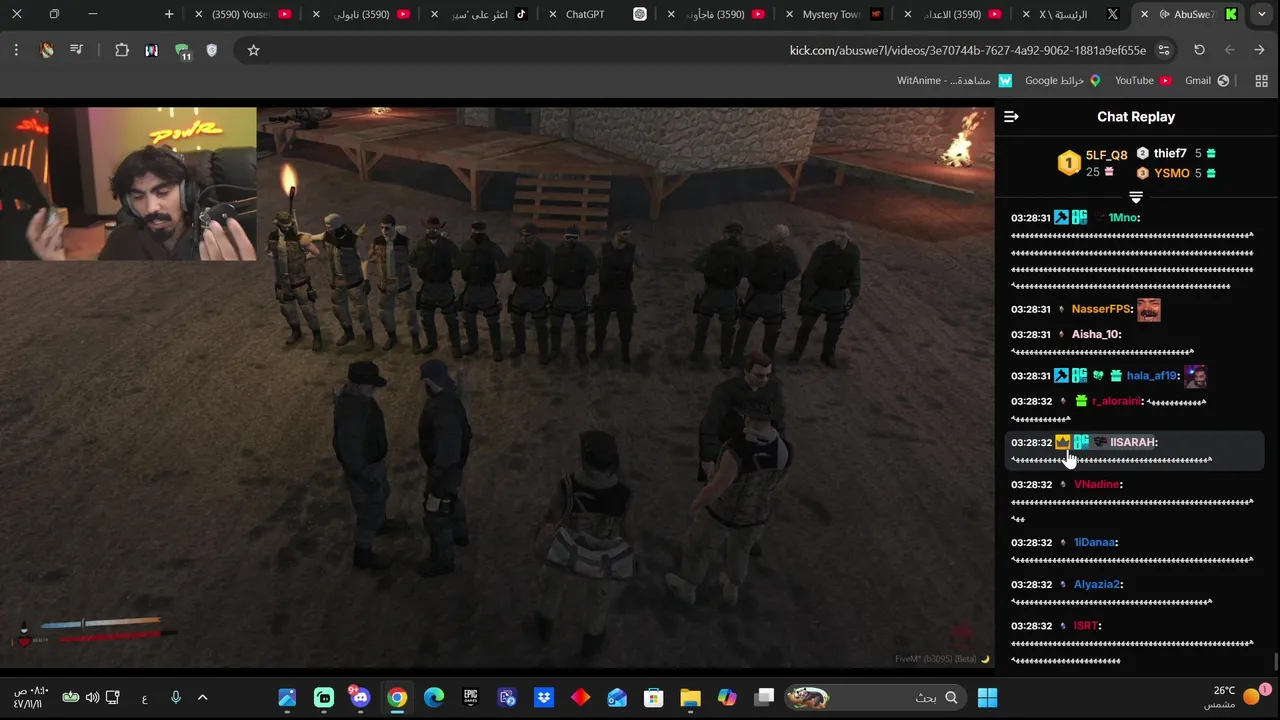This screenshot has height=720, width=1280.
Task: Expand the gift leaderboard arrow
Action: [x=1136, y=197]
